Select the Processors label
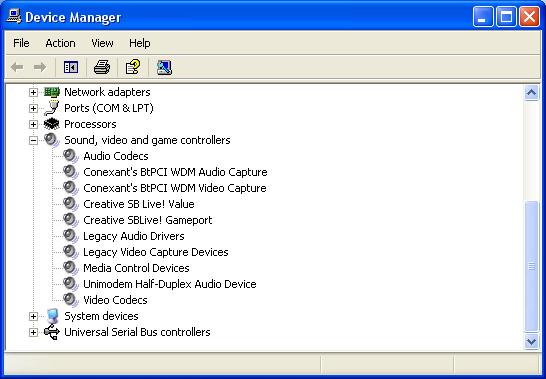 pyautogui.click(x=90, y=124)
